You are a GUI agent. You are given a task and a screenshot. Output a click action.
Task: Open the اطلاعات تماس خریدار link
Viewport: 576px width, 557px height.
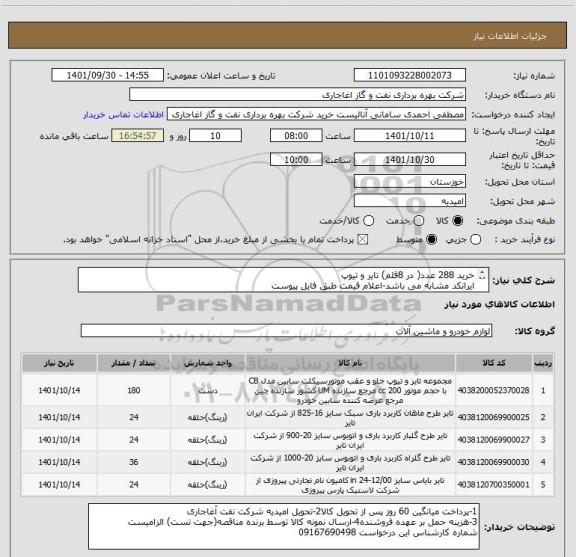[x=123, y=115]
